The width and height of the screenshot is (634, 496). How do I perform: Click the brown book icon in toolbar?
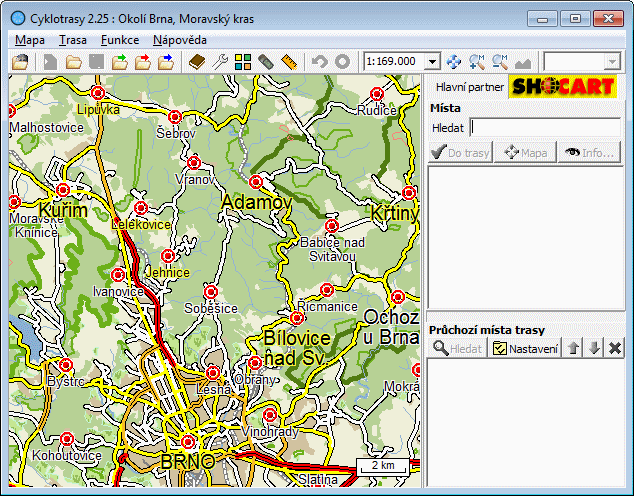(197, 62)
